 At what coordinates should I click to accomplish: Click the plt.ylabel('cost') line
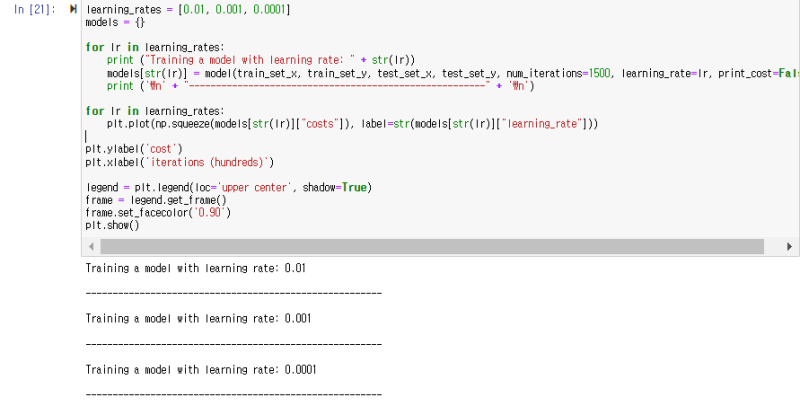tap(134, 149)
